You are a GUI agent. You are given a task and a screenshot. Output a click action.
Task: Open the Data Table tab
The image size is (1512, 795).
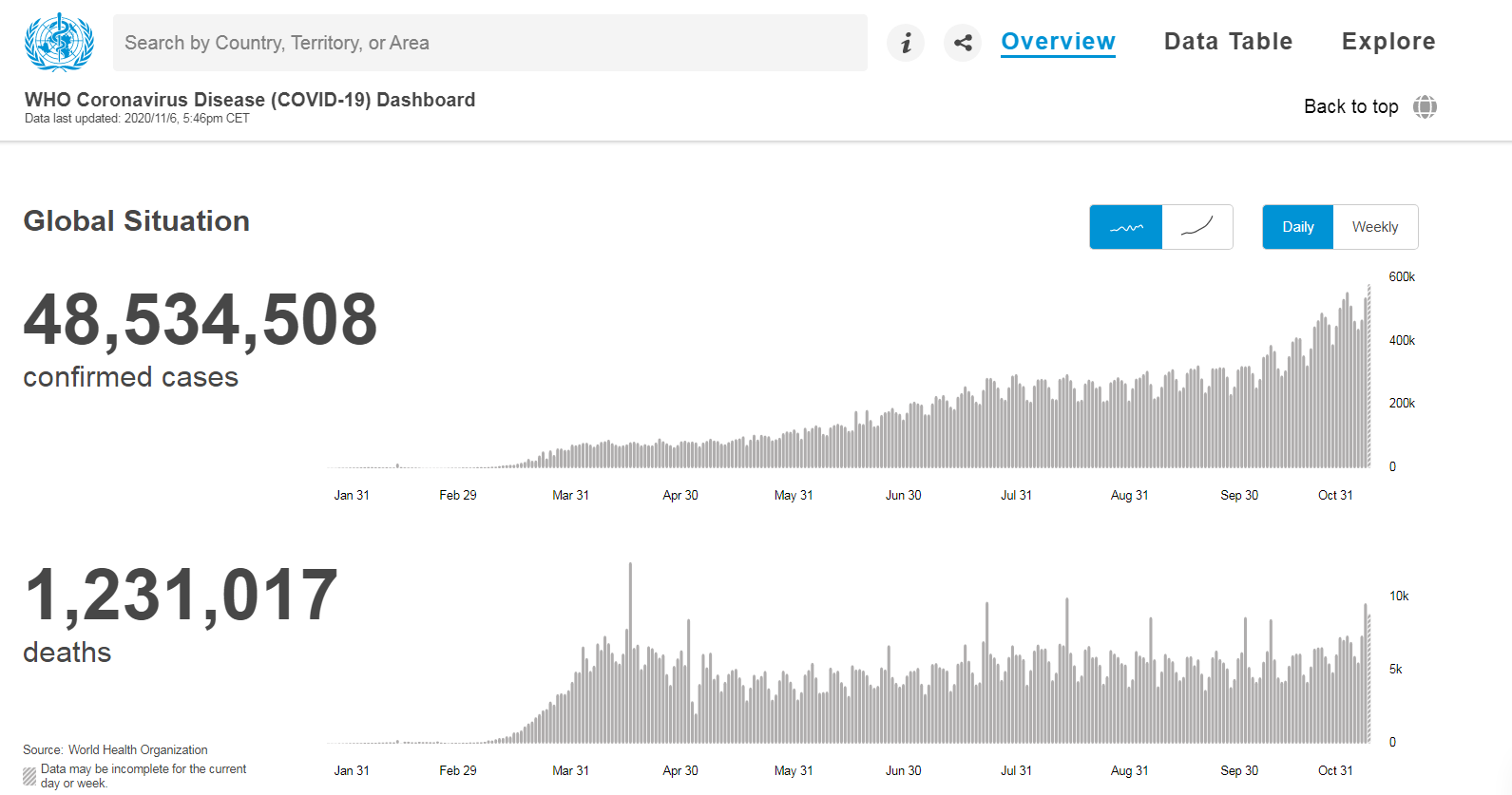[1228, 42]
